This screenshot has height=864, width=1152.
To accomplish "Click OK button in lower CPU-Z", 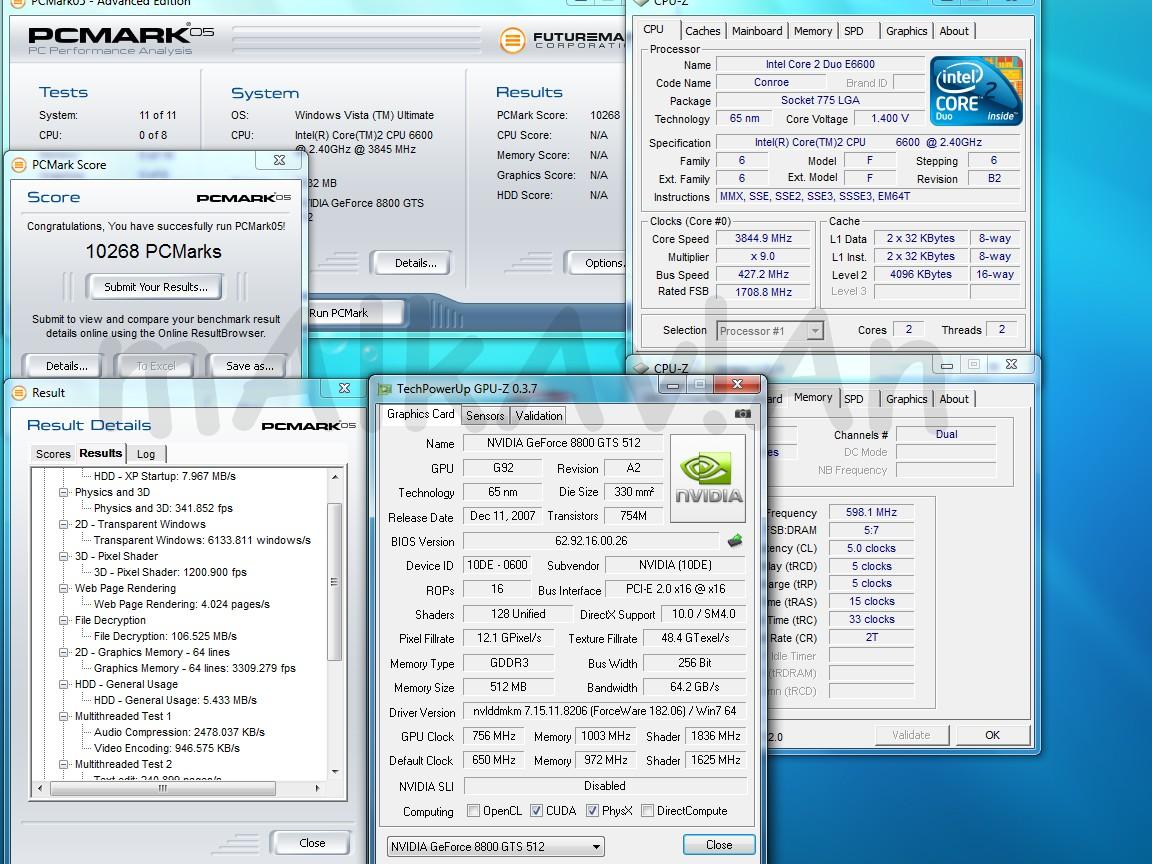I will (992, 735).
